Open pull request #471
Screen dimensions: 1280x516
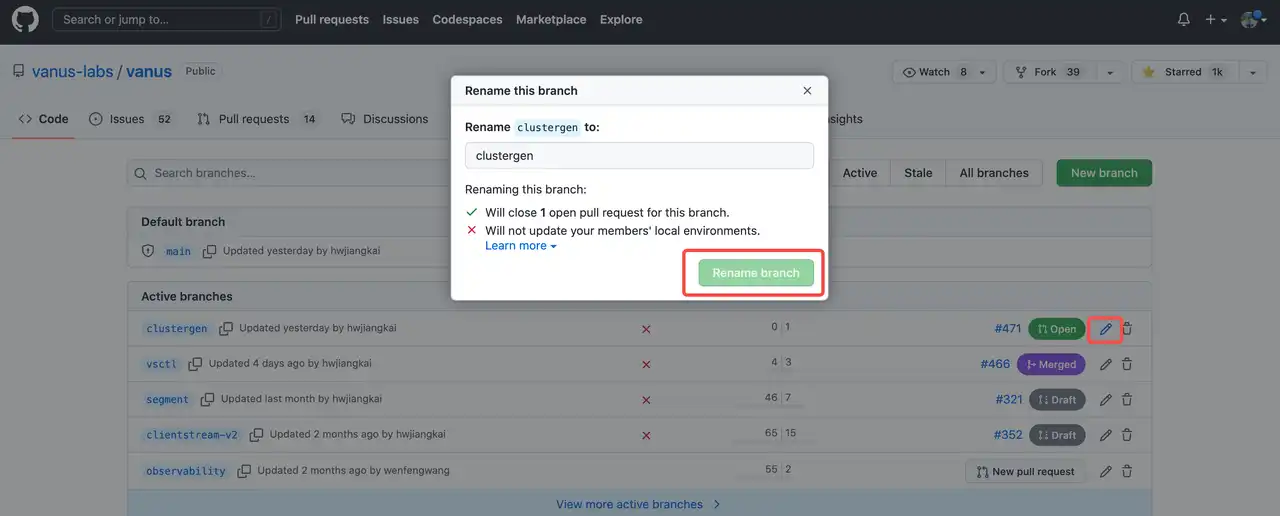(1008, 328)
